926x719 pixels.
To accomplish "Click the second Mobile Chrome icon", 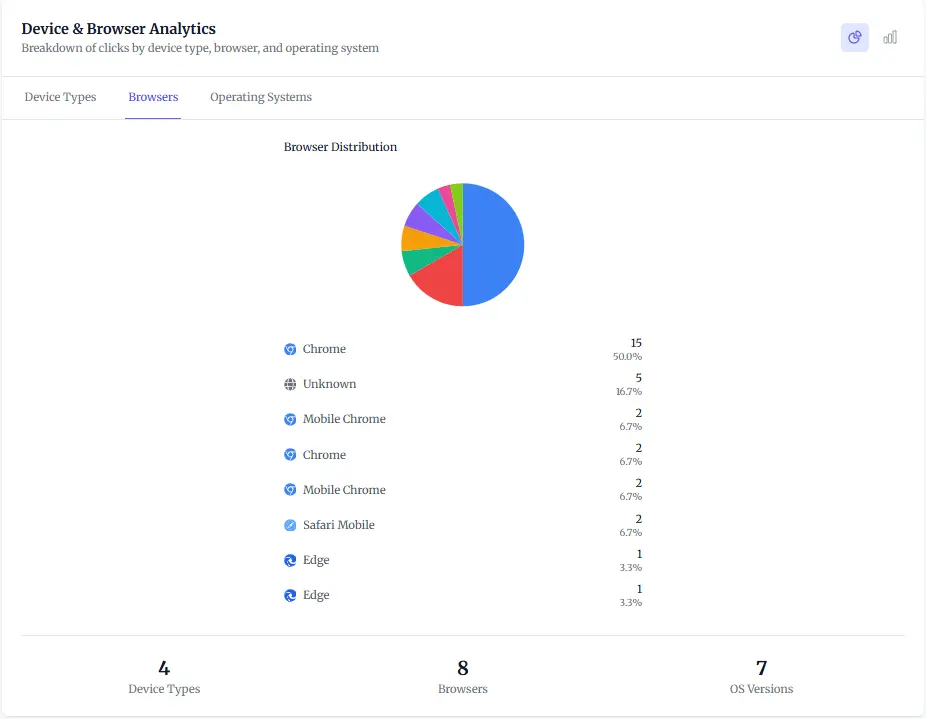I will (290, 490).
